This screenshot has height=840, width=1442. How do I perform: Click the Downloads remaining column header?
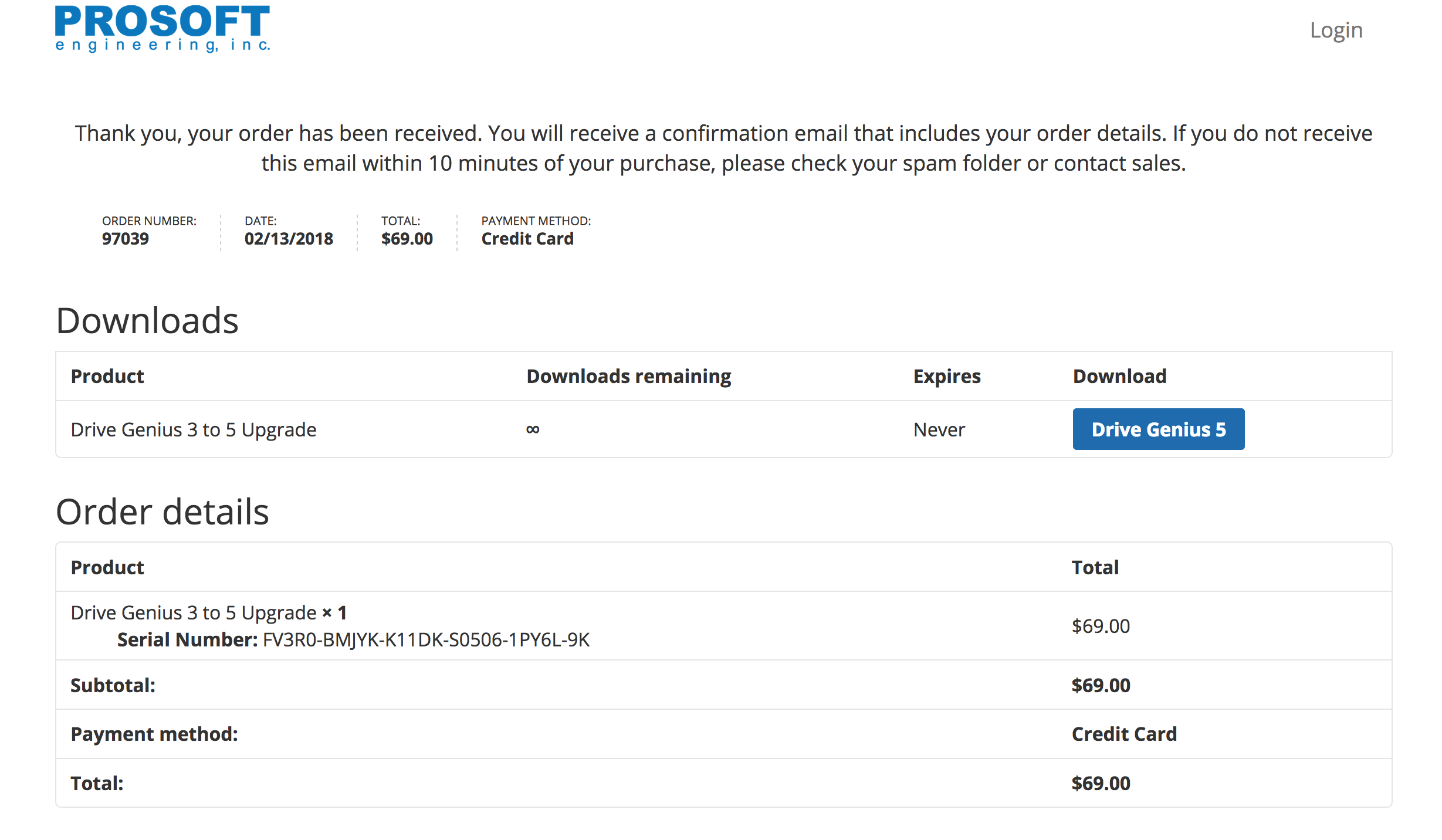628,377
